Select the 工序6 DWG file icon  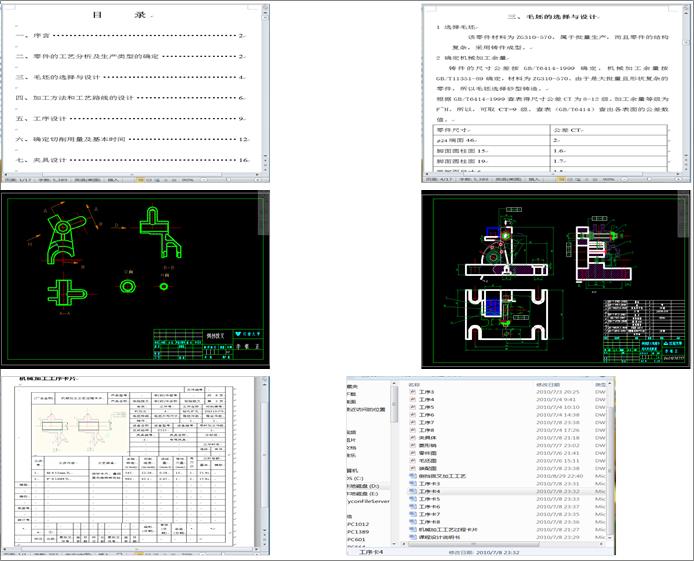[413, 415]
